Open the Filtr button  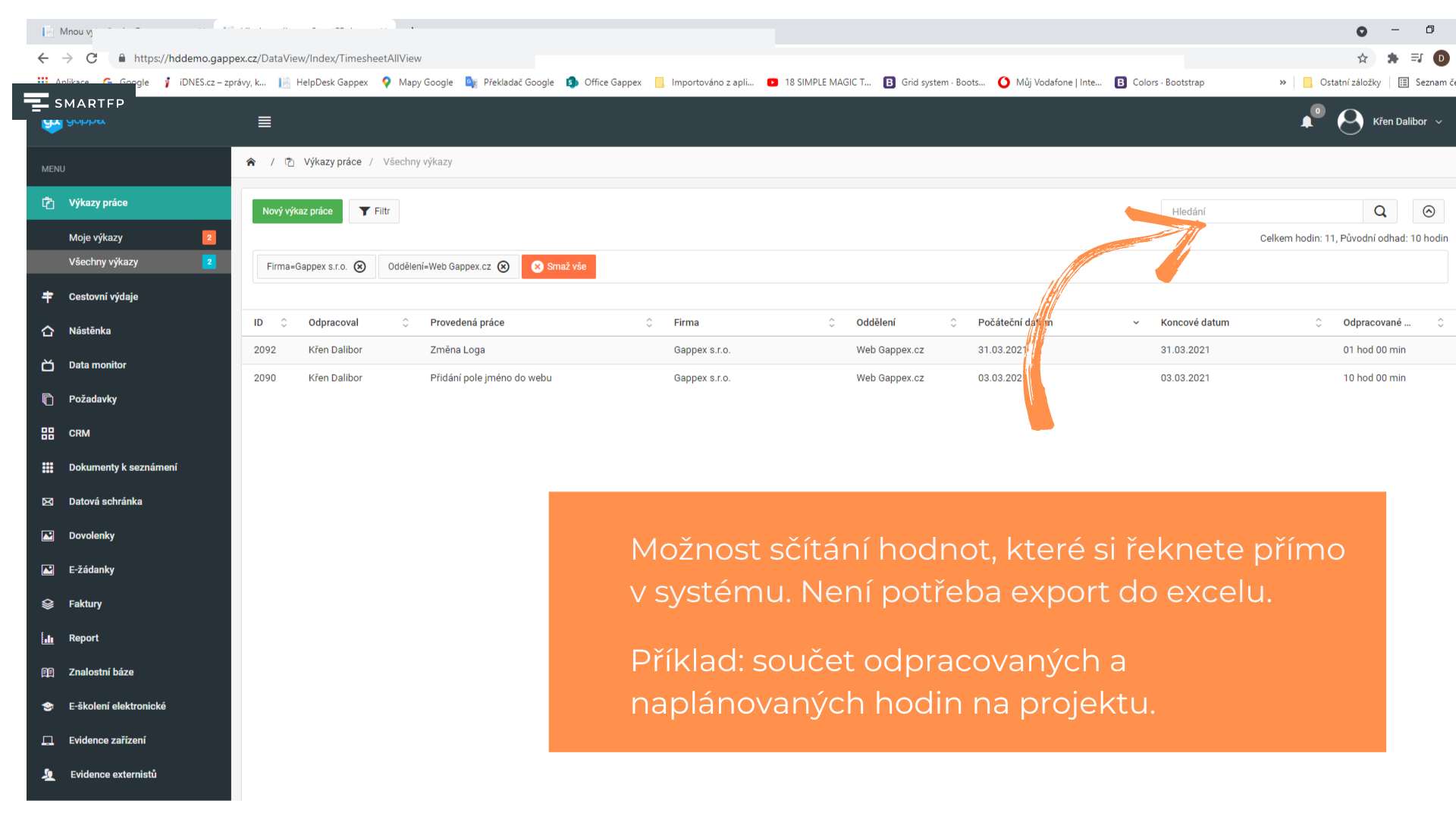pos(375,212)
